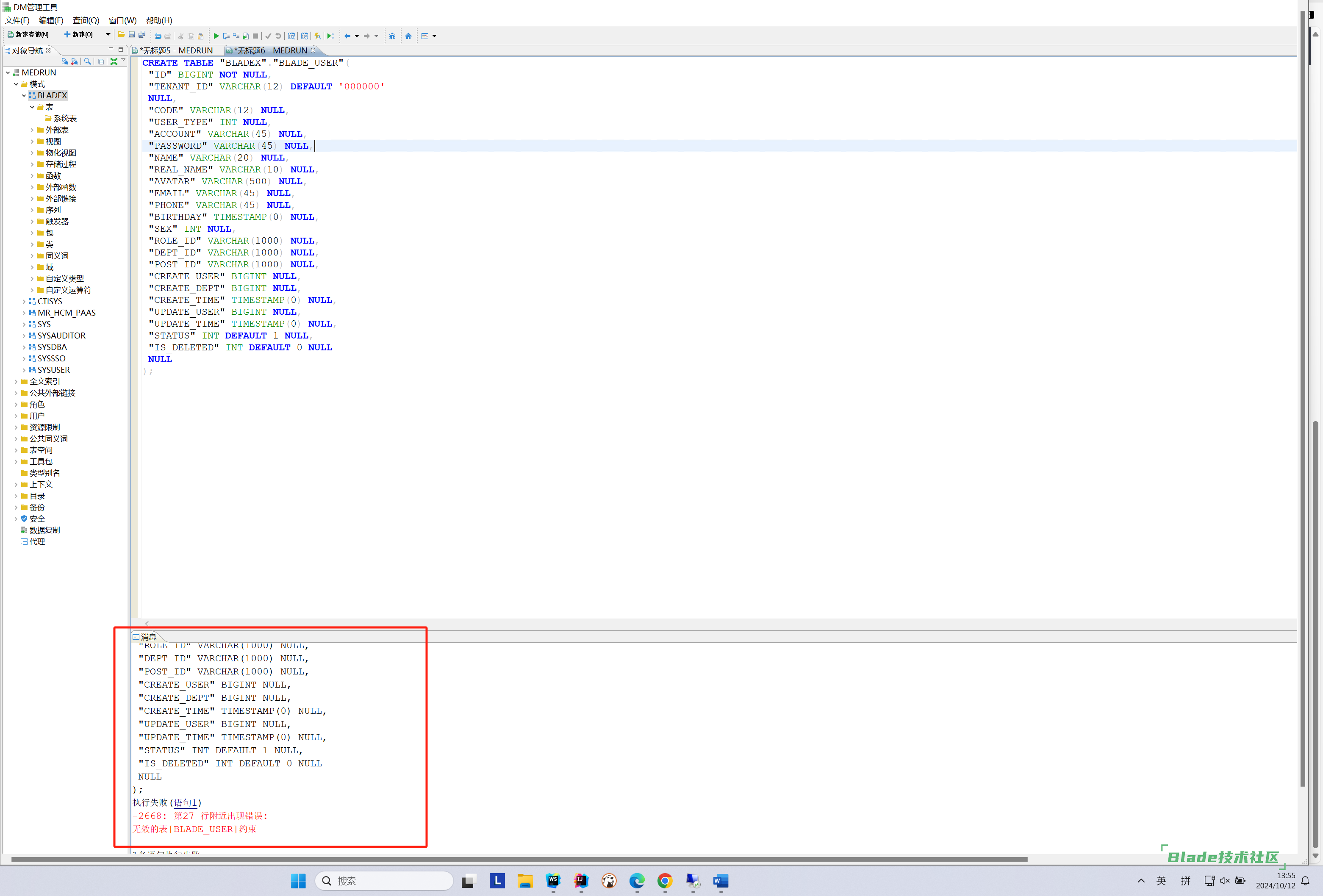Open File Explorer from the taskbar
The height and width of the screenshot is (896, 1323).
tap(525, 881)
